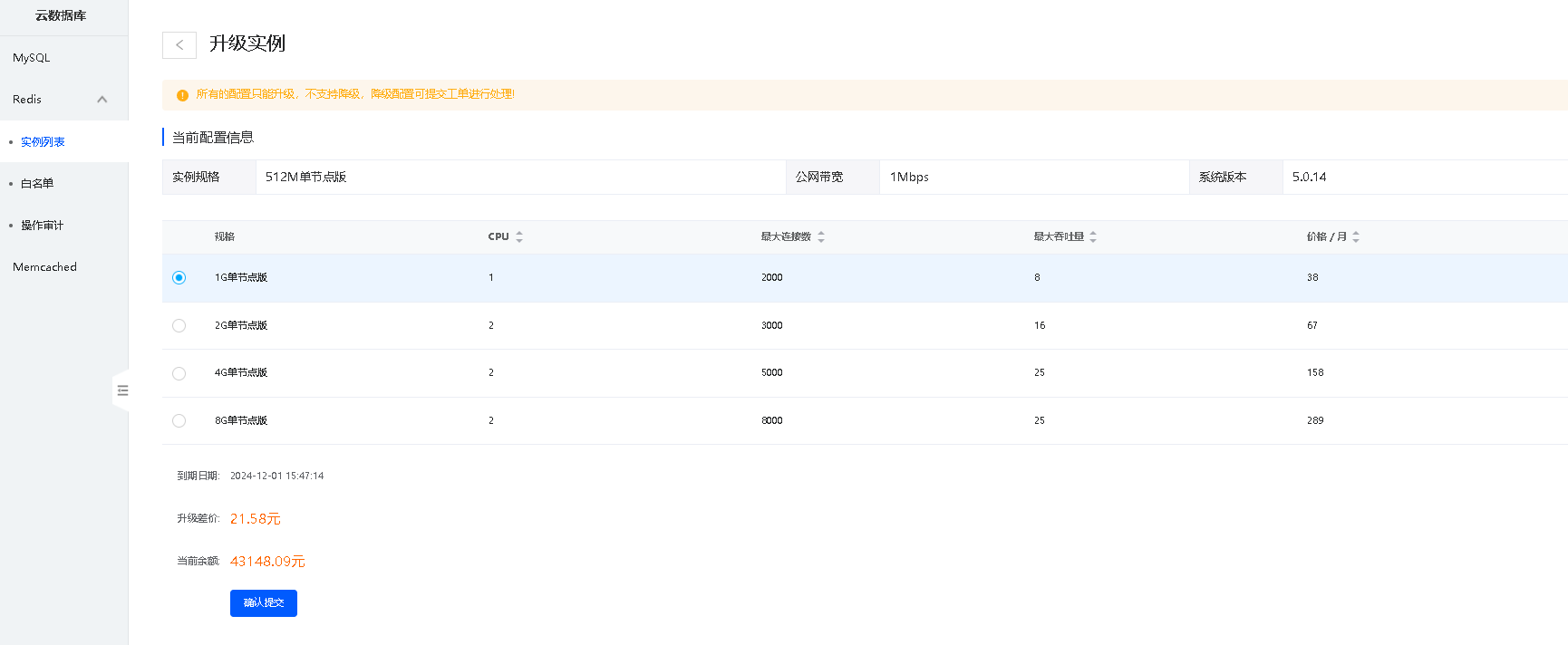Open the Memcached sidebar menu
Viewport: 1568px width, 645px height.
pos(44,267)
